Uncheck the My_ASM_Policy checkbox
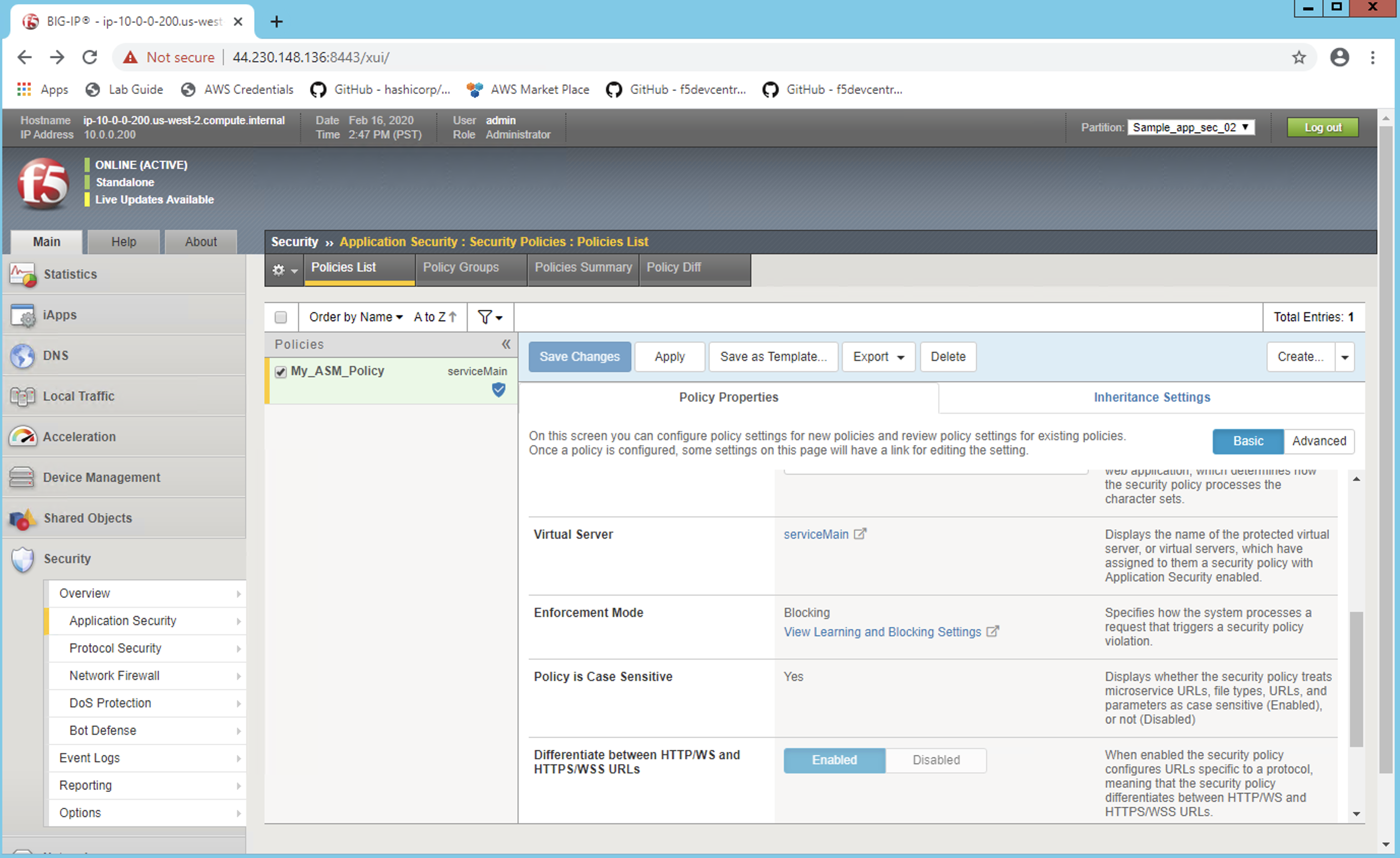This screenshot has width=1400, height=858. (x=281, y=372)
